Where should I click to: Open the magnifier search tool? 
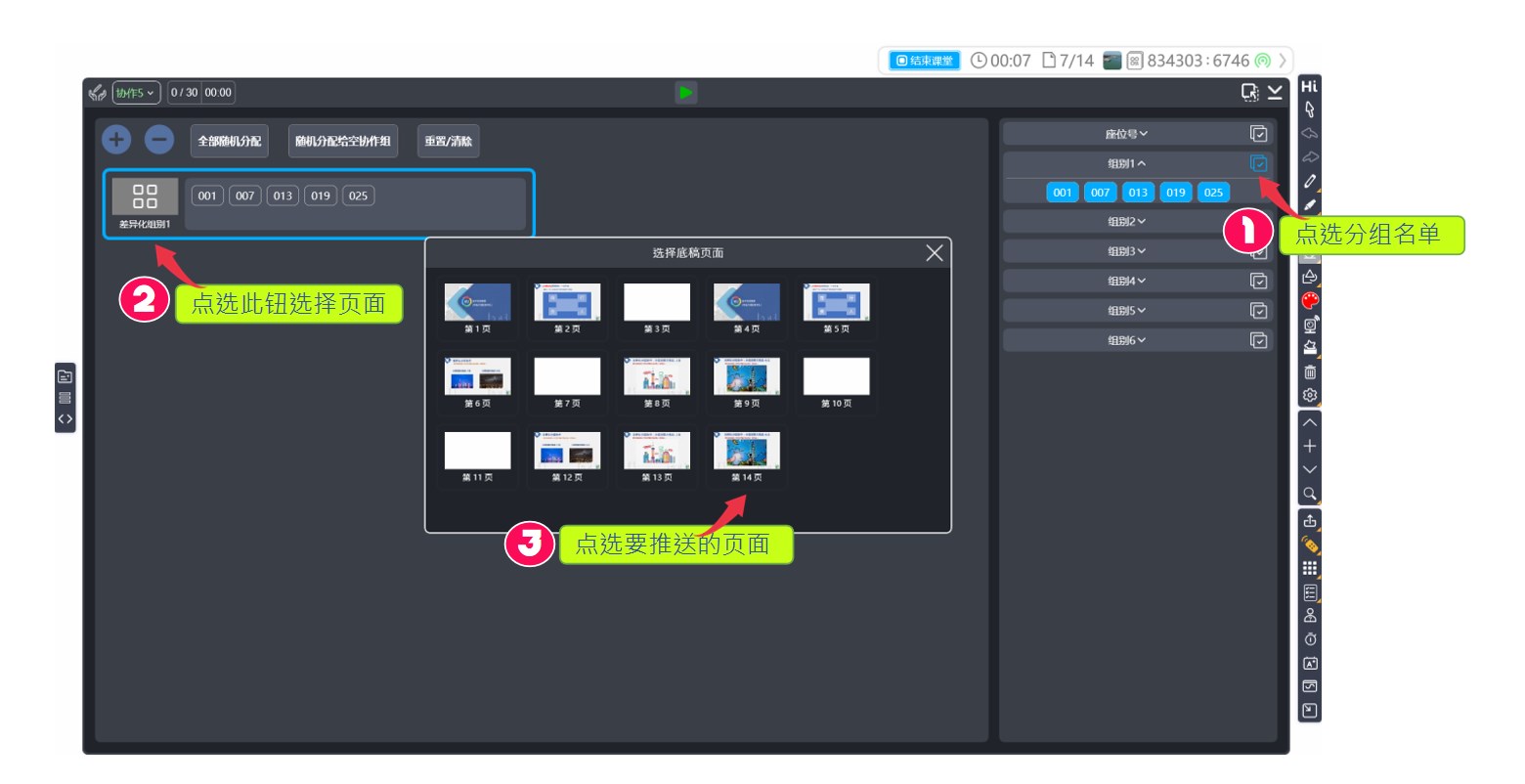tap(1310, 494)
